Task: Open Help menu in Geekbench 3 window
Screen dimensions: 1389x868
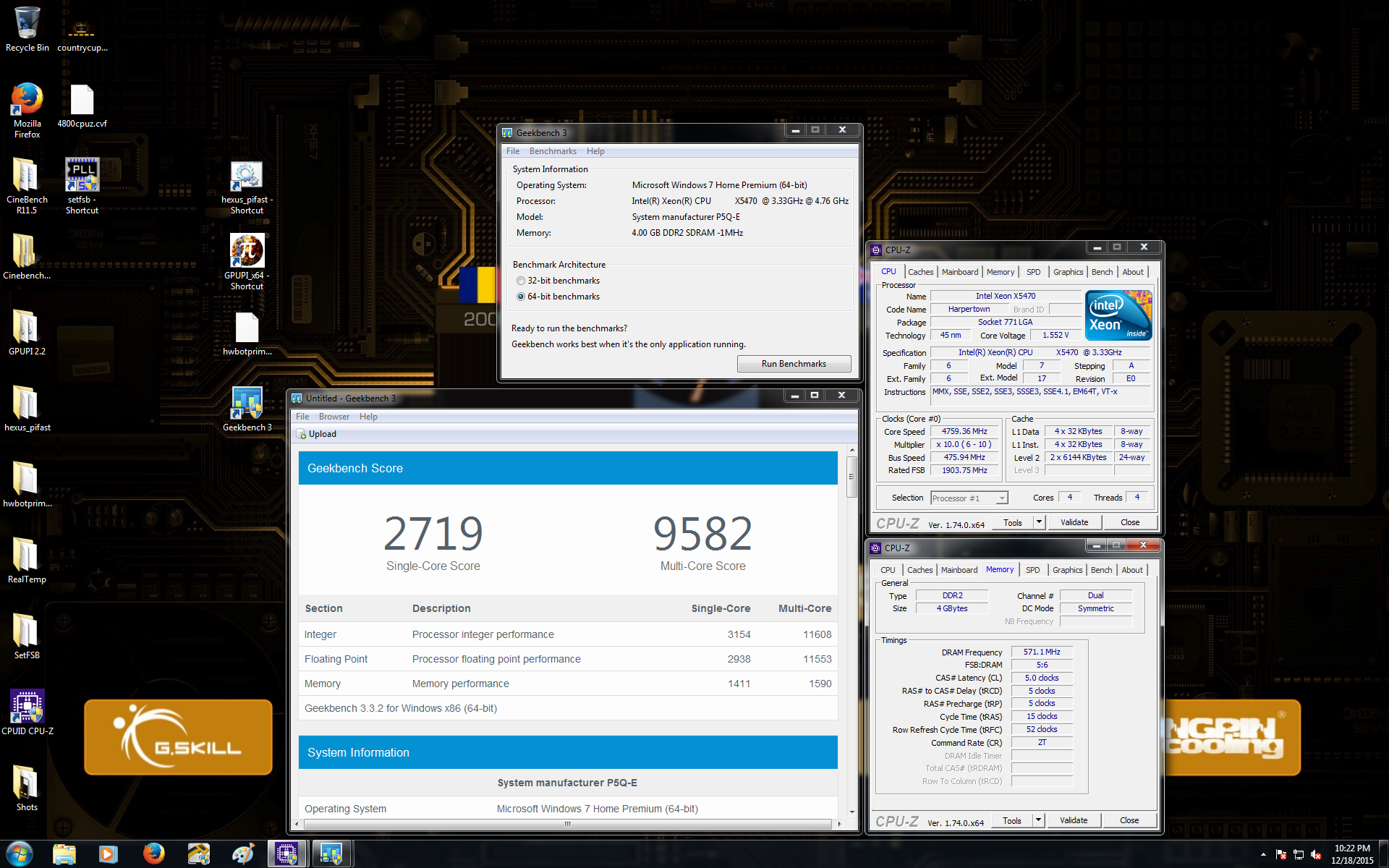Action: (595, 151)
